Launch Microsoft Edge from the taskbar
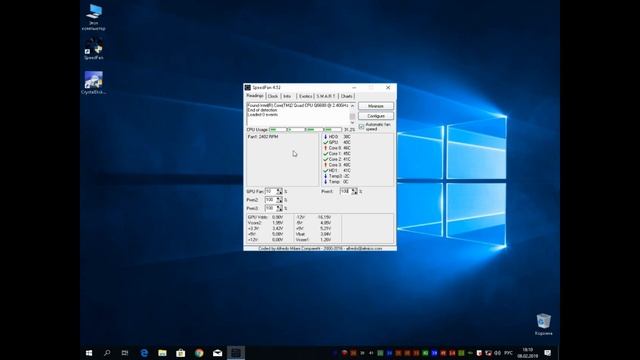Image resolution: width=640 pixels, height=360 pixels. [x=144, y=353]
